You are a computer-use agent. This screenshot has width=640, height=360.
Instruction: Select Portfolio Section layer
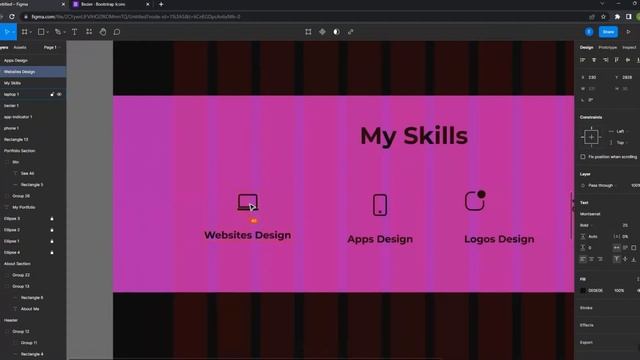(33, 151)
